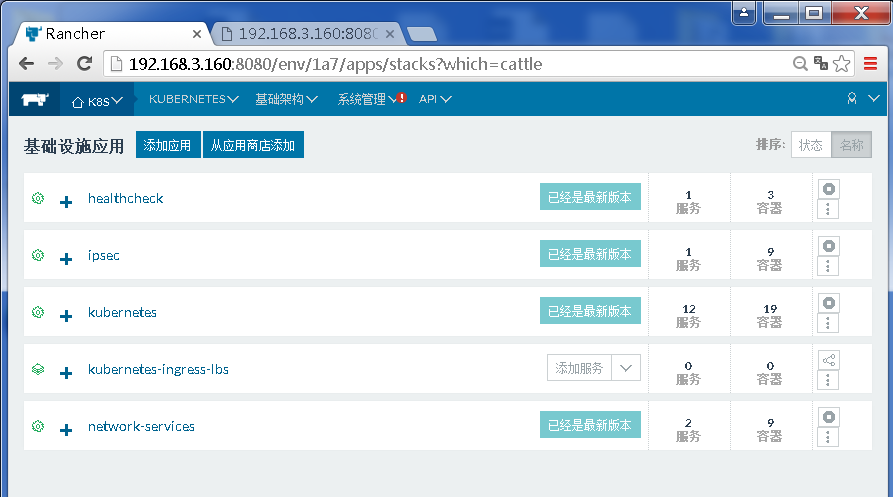Image resolution: width=893 pixels, height=497 pixels.
Task: Open the network-services stack link
Action: coord(141,426)
